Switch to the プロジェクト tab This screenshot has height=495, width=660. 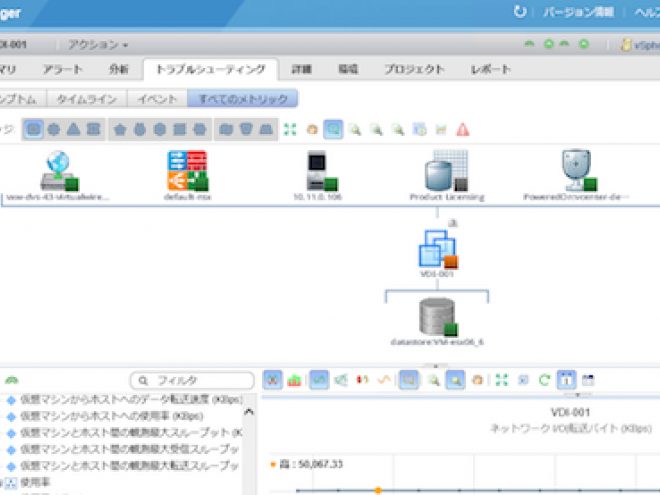[x=414, y=69]
